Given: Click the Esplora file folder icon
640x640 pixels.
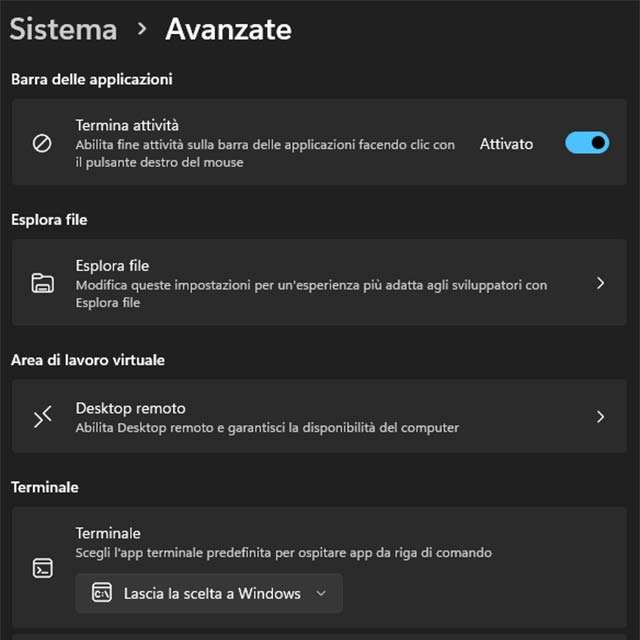Looking at the screenshot, I should tap(42, 283).
